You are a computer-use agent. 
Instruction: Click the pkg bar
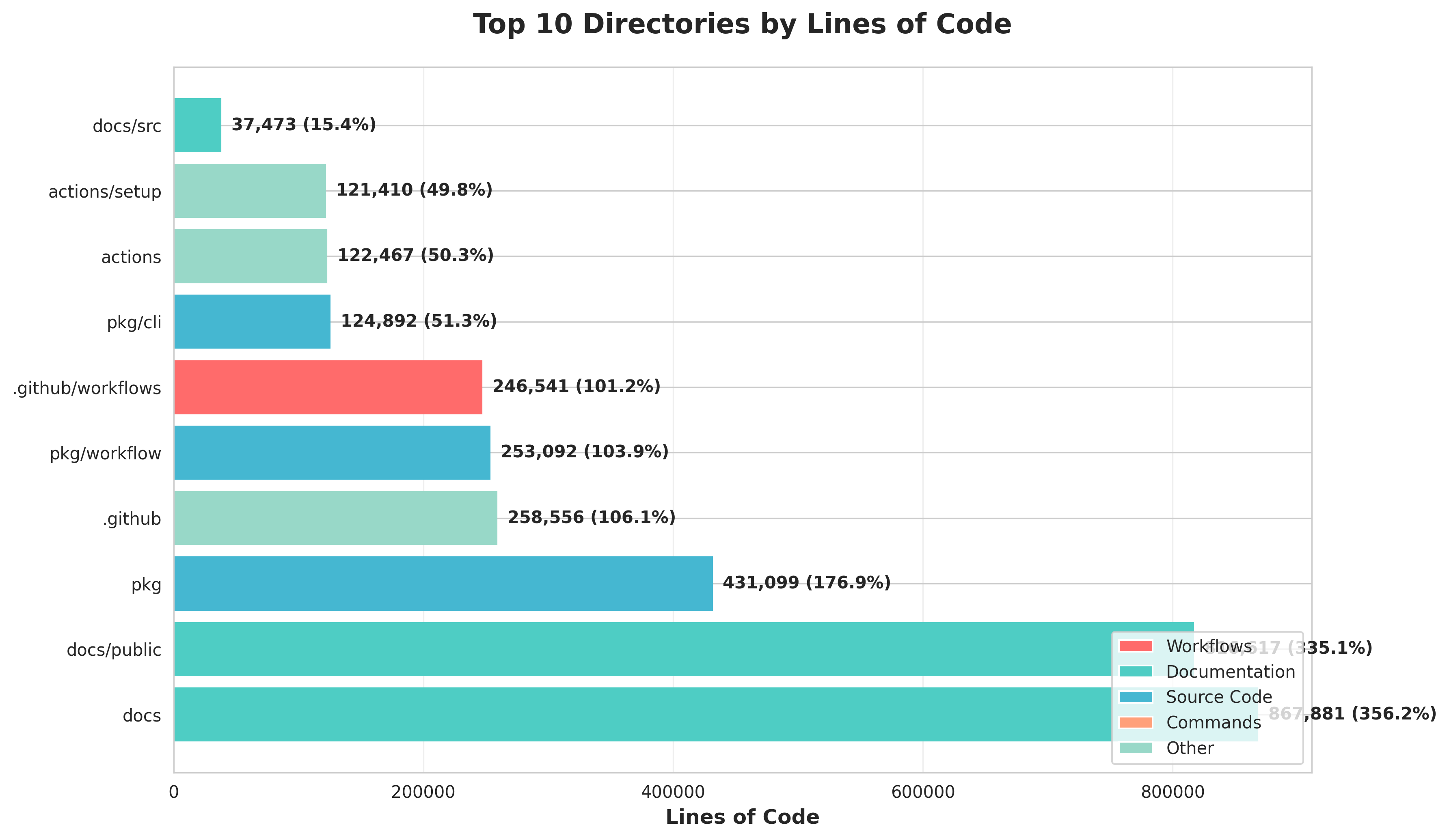(x=443, y=584)
